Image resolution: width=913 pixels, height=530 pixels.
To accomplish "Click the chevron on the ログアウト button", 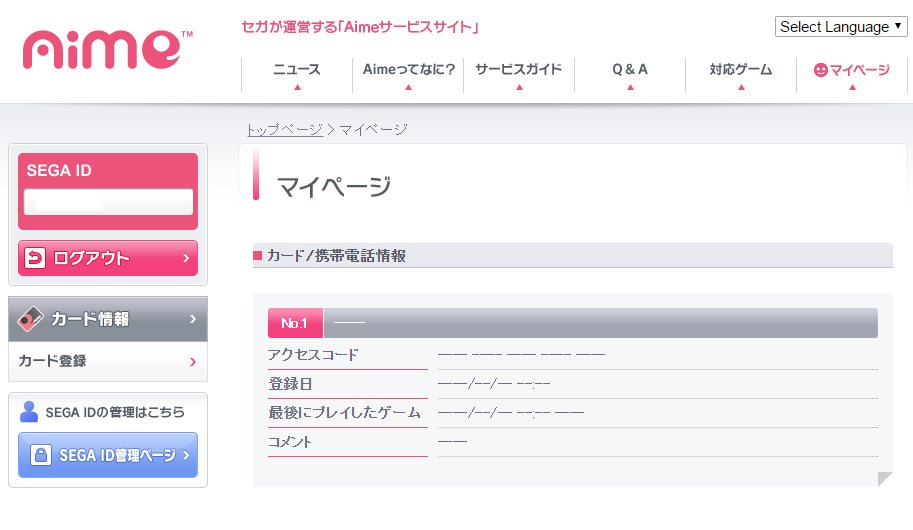I will 186,257.
